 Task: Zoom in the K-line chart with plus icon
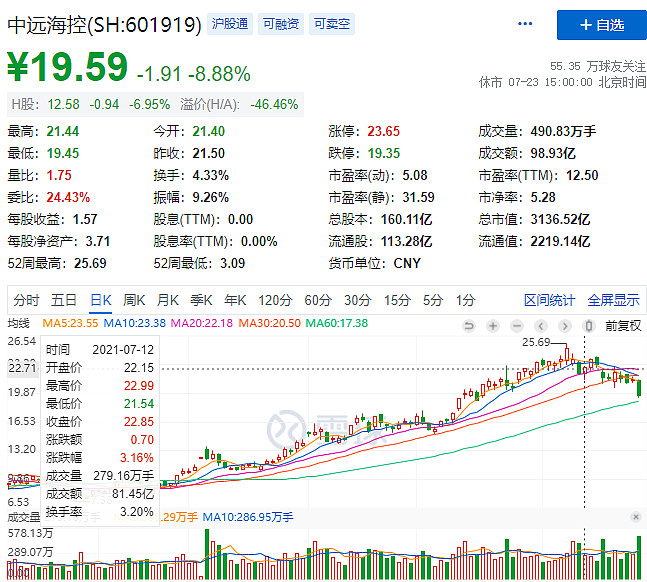(493, 326)
